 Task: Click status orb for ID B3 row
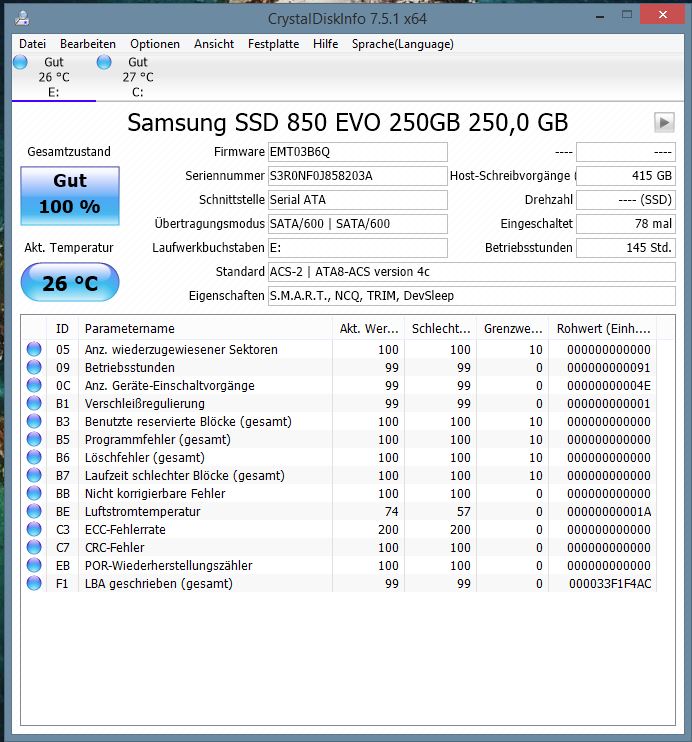click(x=34, y=421)
